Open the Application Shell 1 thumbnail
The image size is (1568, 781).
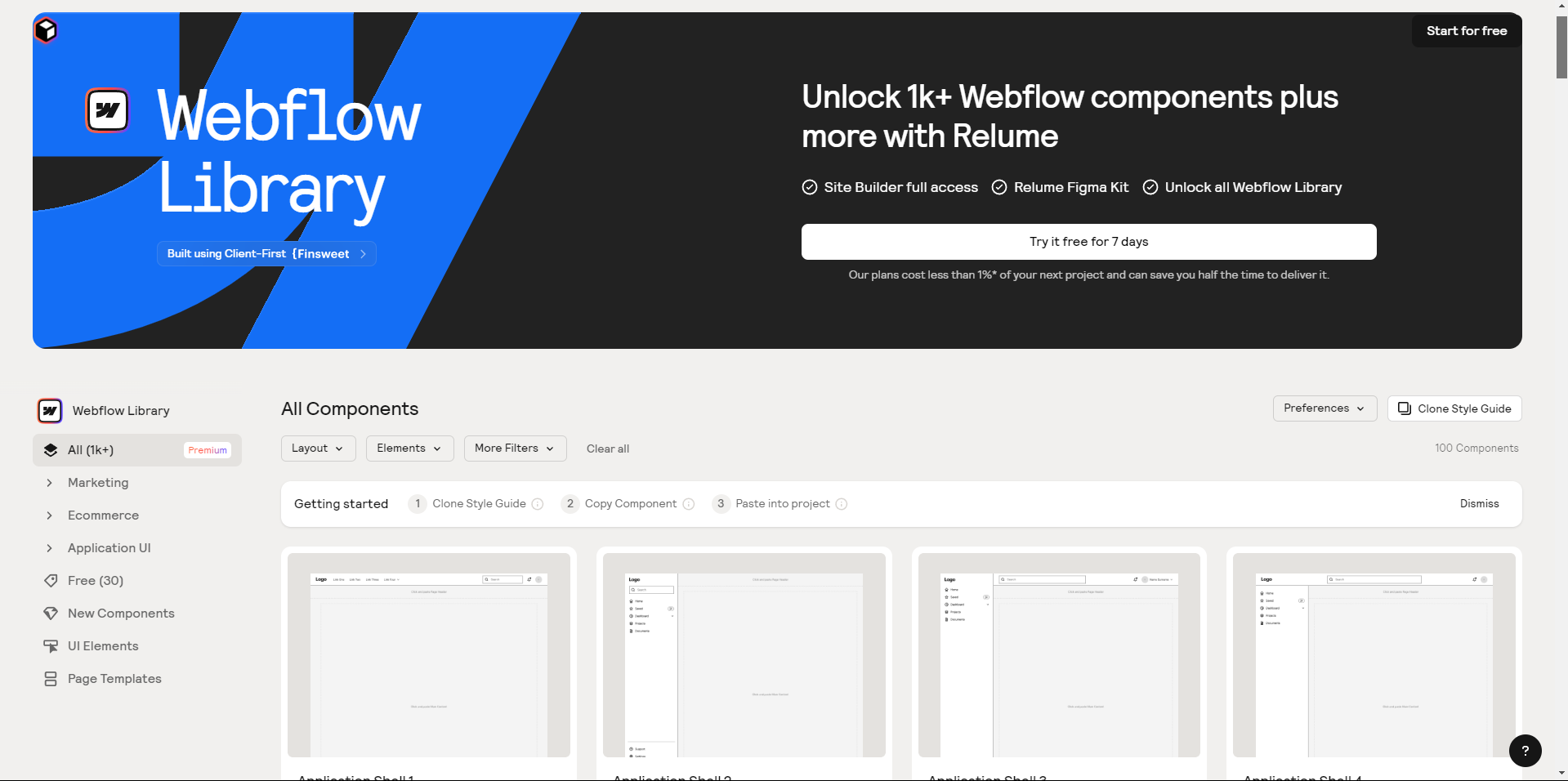[x=429, y=655]
